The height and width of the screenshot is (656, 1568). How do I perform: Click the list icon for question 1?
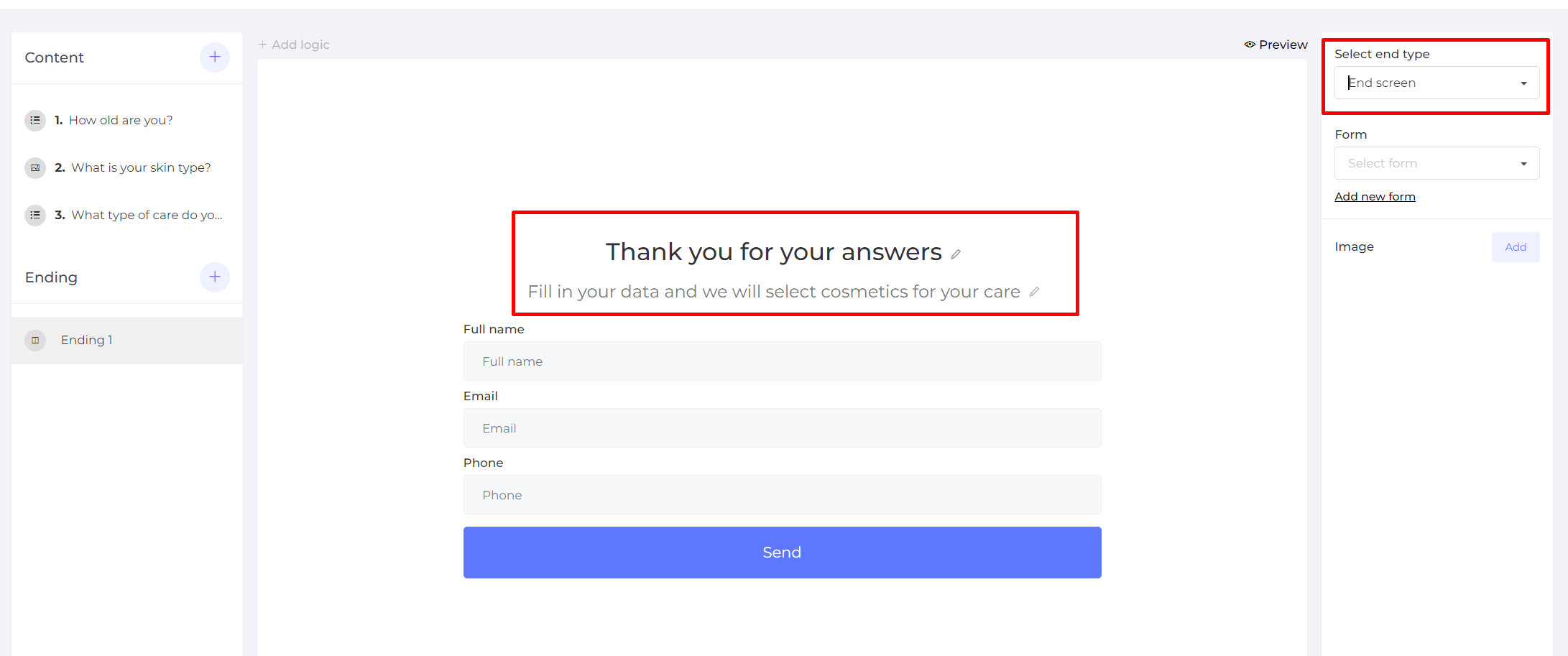click(35, 120)
